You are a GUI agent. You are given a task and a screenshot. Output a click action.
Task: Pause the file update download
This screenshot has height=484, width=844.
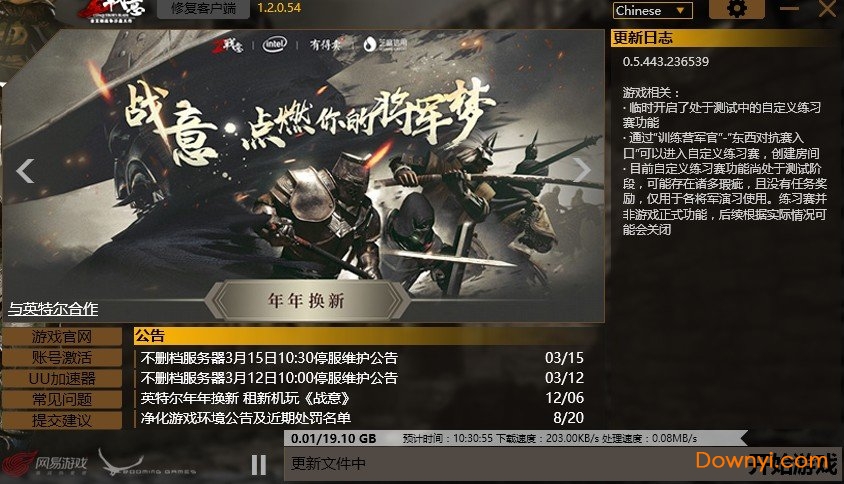259,465
